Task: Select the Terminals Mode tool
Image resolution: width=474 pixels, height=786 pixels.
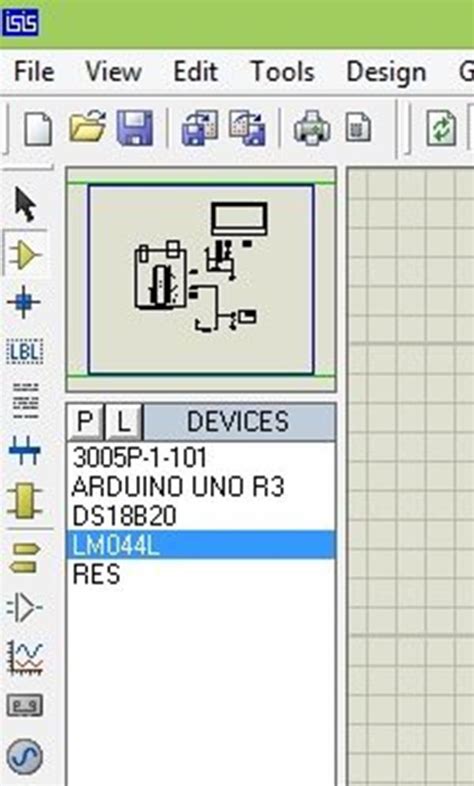Action: pos(24,557)
